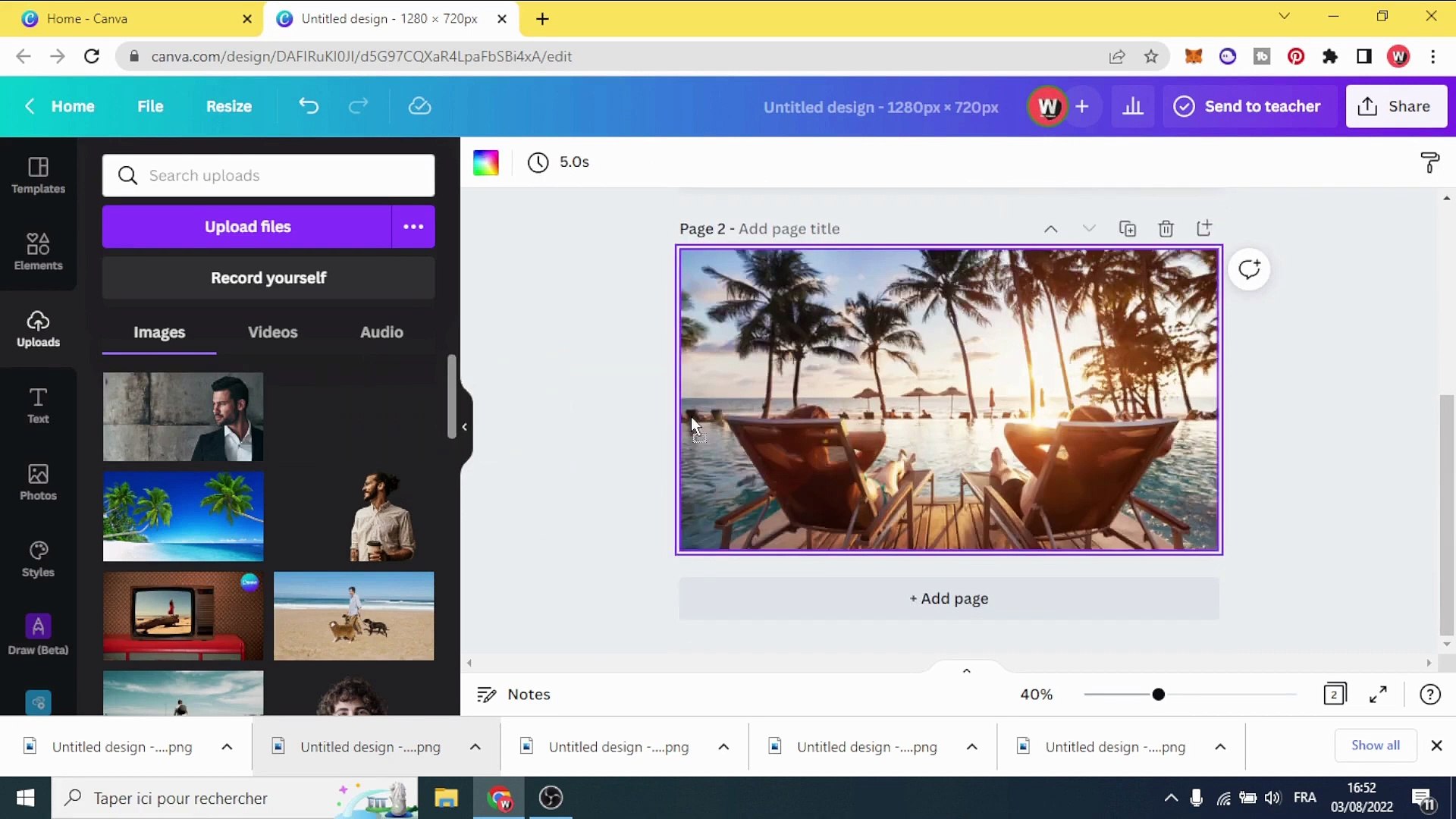Expand options for the first downloaded png
Image resolution: width=1456 pixels, height=819 pixels.
tap(227, 747)
